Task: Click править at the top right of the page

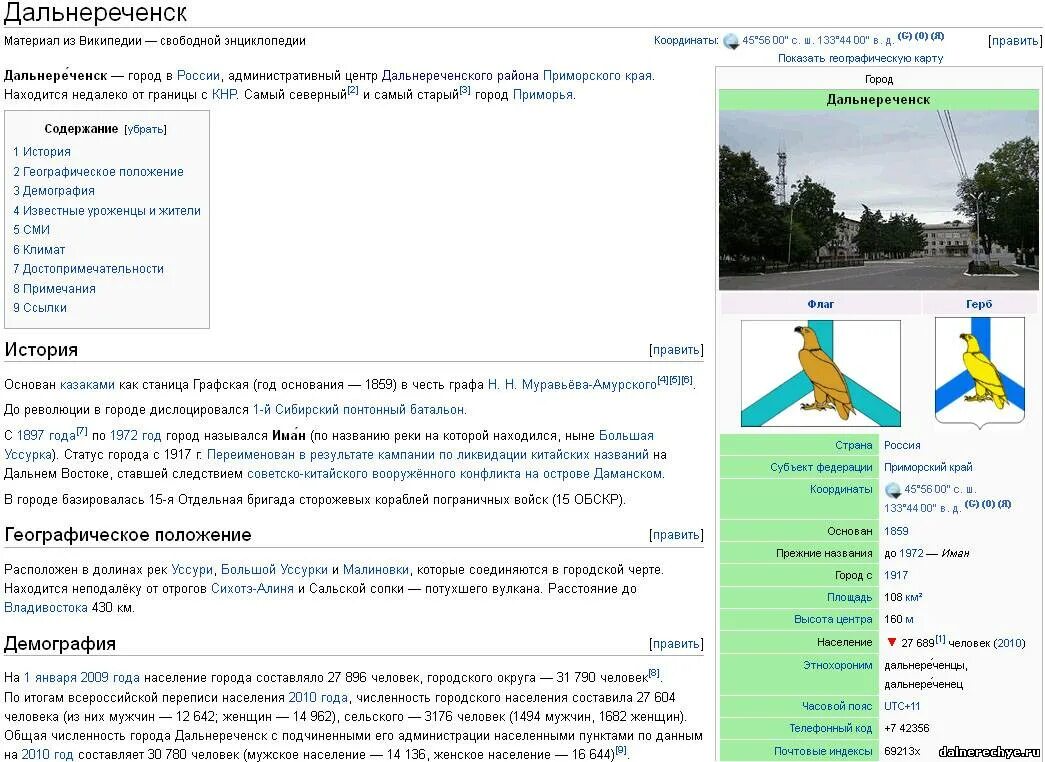Action: pyautogui.click(x=1015, y=41)
